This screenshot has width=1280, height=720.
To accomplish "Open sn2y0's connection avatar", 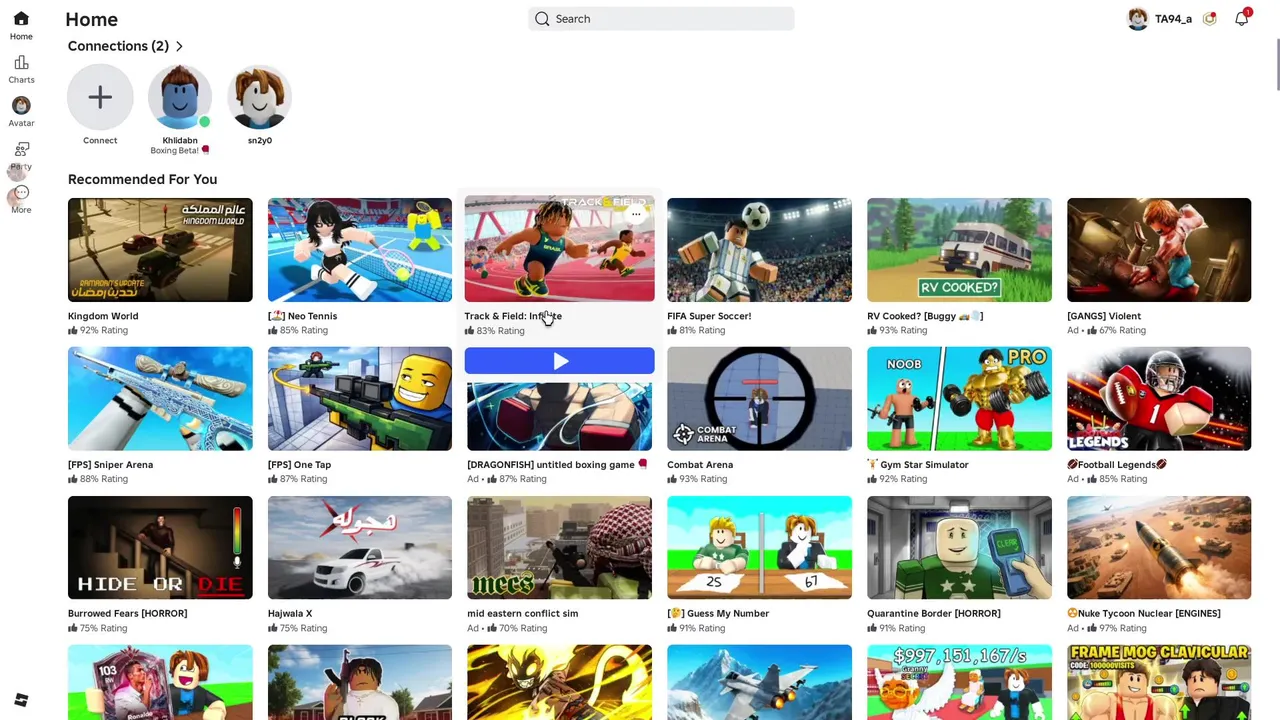I will (x=260, y=97).
